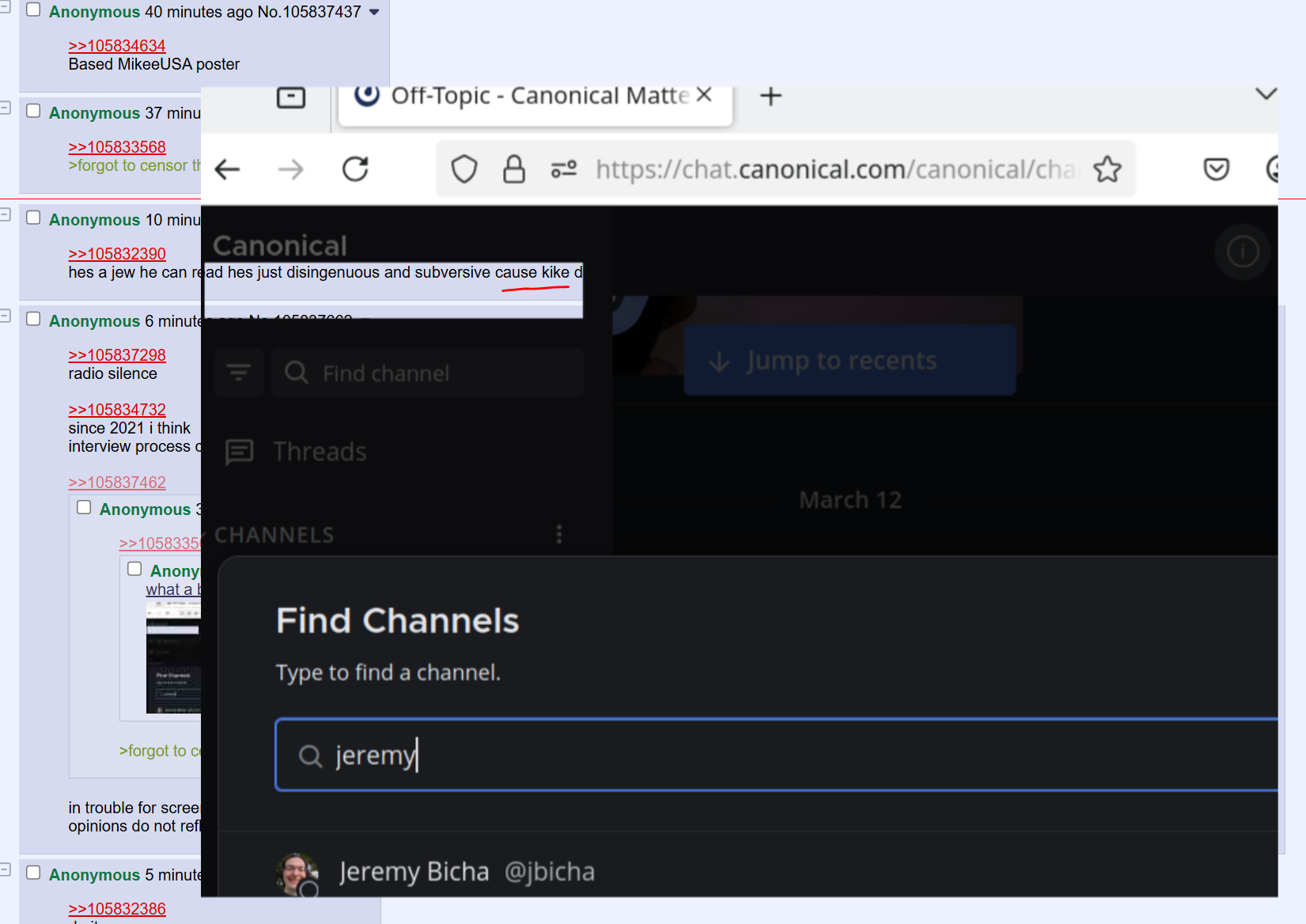Collapse post No.105837437 with hide button

point(5,7)
